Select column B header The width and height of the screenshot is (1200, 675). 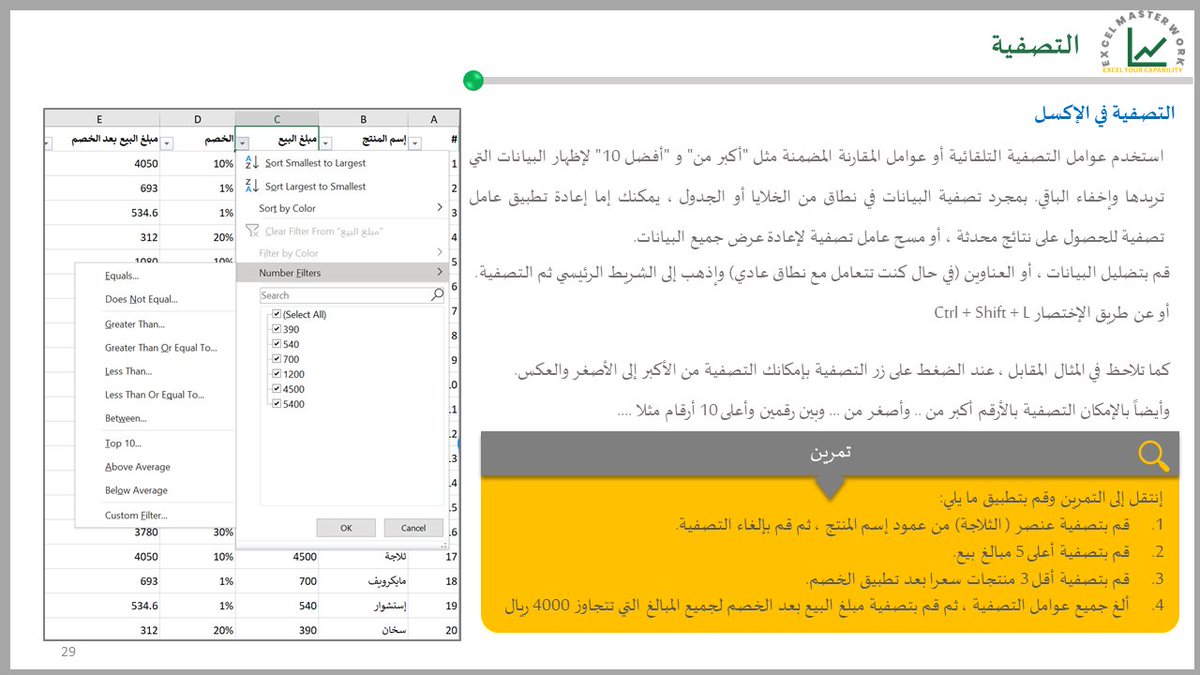pos(363,119)
